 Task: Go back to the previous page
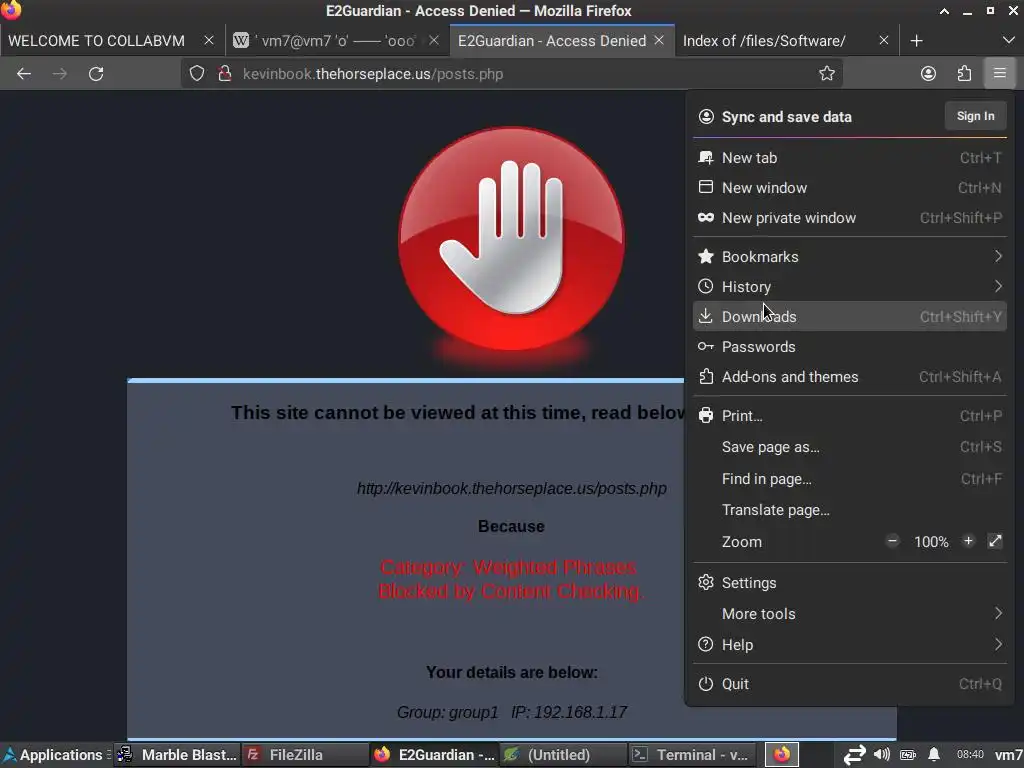click(x=24, y=74)
